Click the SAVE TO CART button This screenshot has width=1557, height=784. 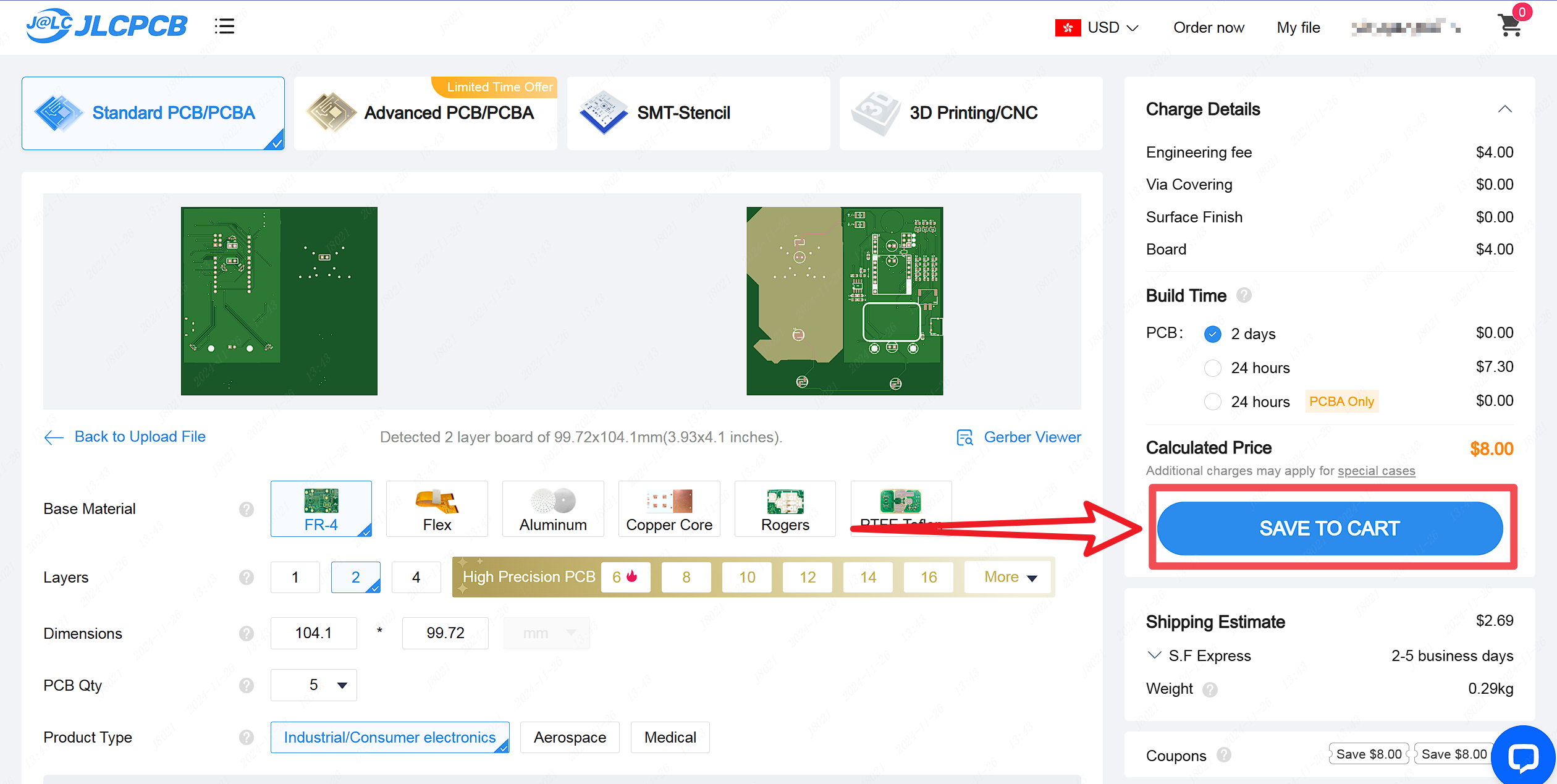[1329, 528]
